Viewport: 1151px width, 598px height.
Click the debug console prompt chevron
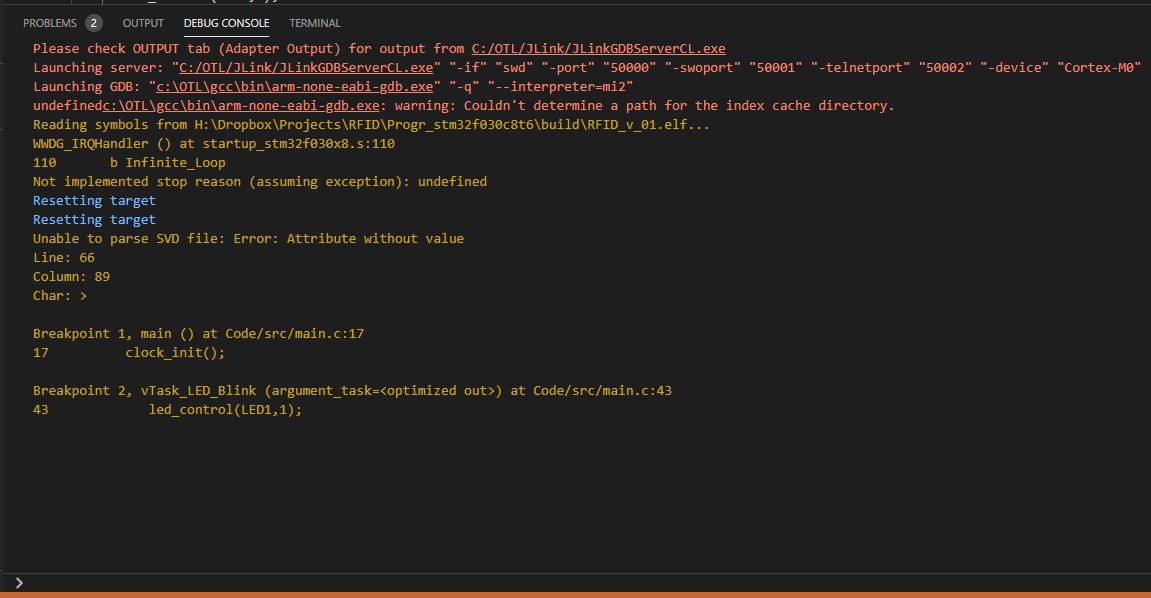[x=19, y=583]
